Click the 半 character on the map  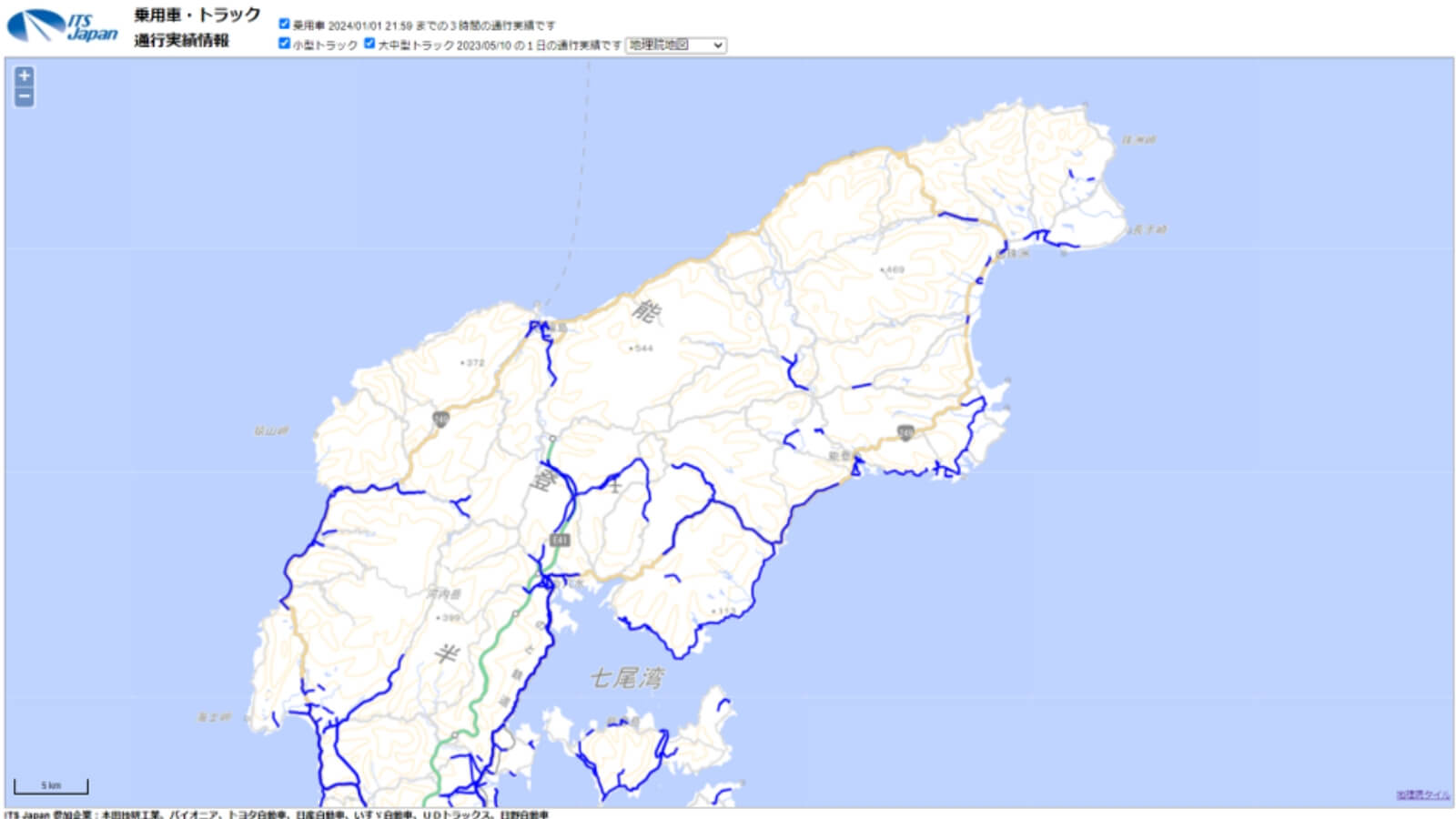[x=447, y=652]
